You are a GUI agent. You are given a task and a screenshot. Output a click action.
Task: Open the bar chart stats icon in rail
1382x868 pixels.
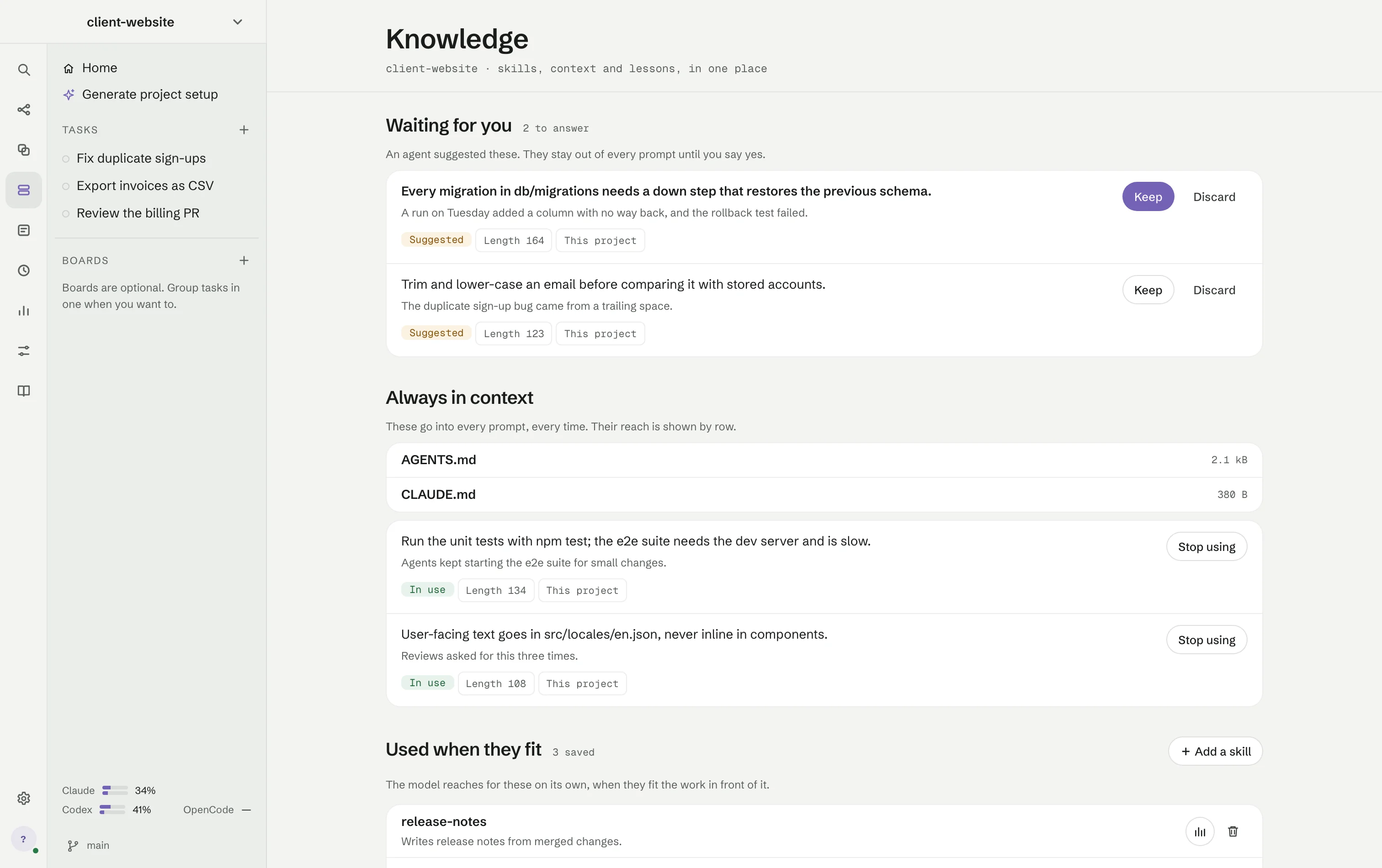pyautogui.click(x=23, y=310)
